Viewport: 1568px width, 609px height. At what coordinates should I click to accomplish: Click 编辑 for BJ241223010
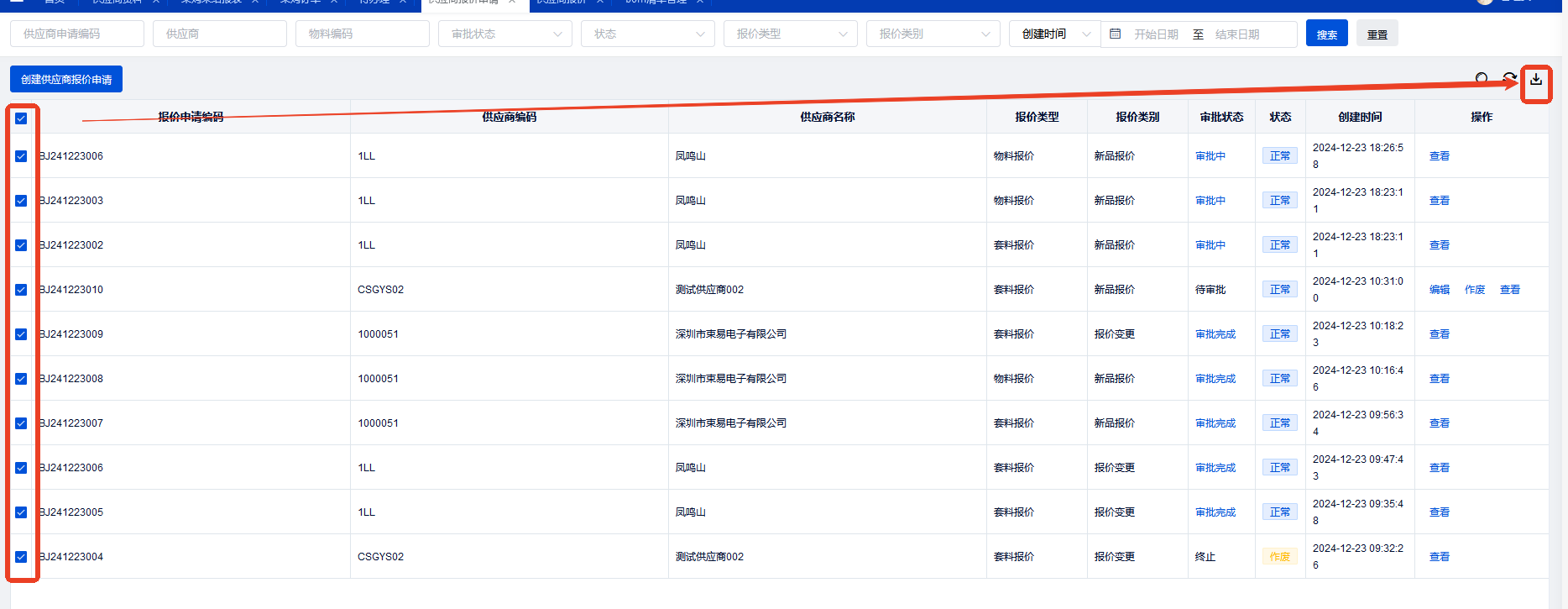(1440, 290)
